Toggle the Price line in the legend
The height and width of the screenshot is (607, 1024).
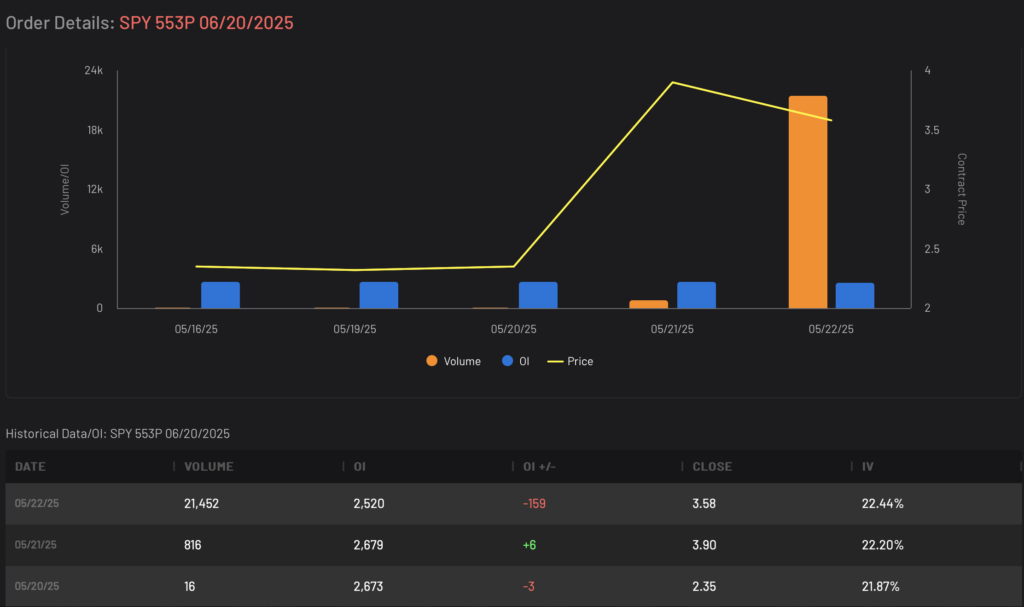click(570, 361)
